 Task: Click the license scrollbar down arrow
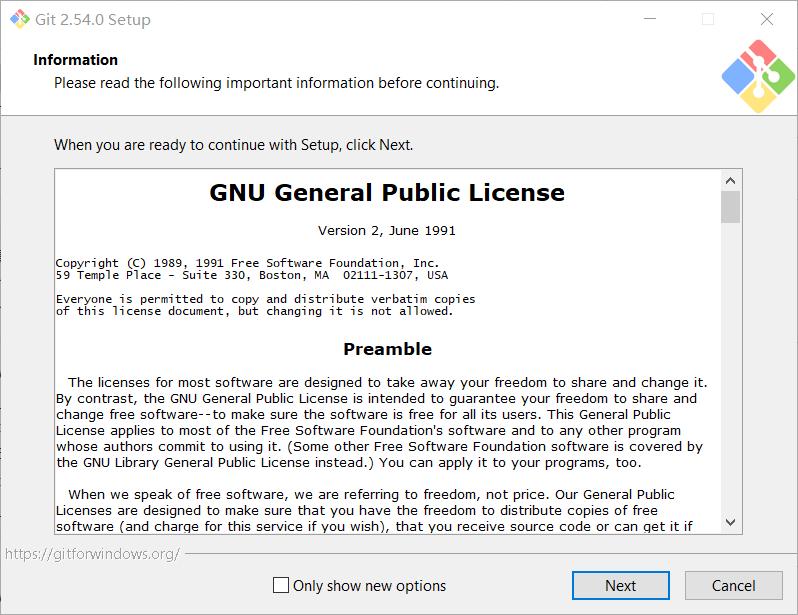(730, 522)
